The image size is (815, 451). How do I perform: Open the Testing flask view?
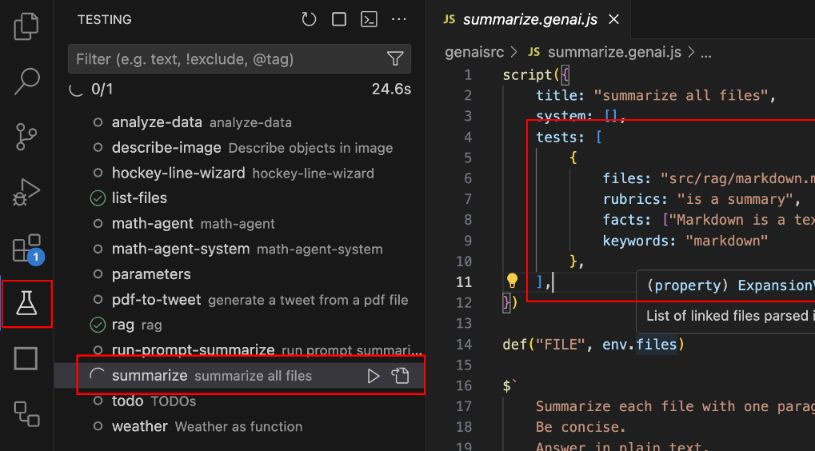27,303
